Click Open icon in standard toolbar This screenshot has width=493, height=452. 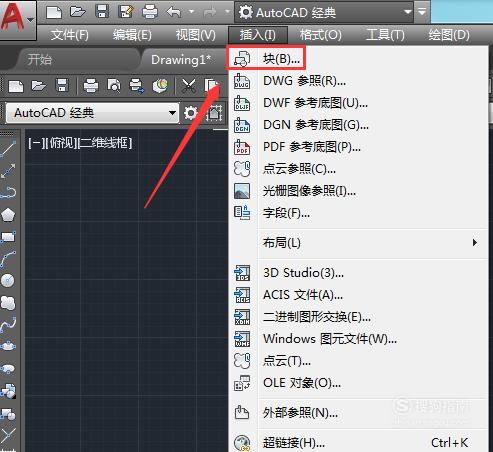(x=39, y=86)
